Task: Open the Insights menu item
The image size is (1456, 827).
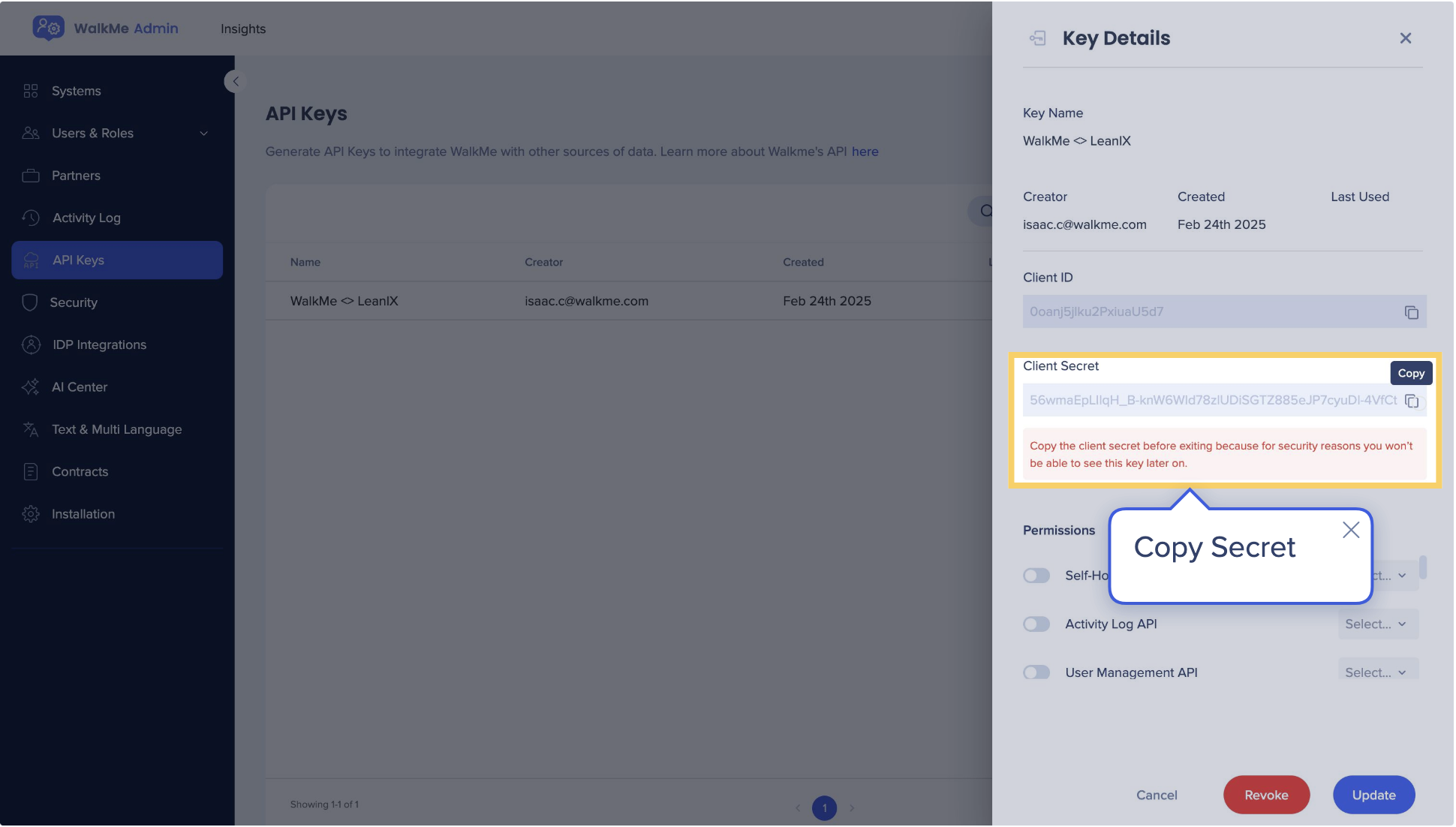Action: pos(243,29)
